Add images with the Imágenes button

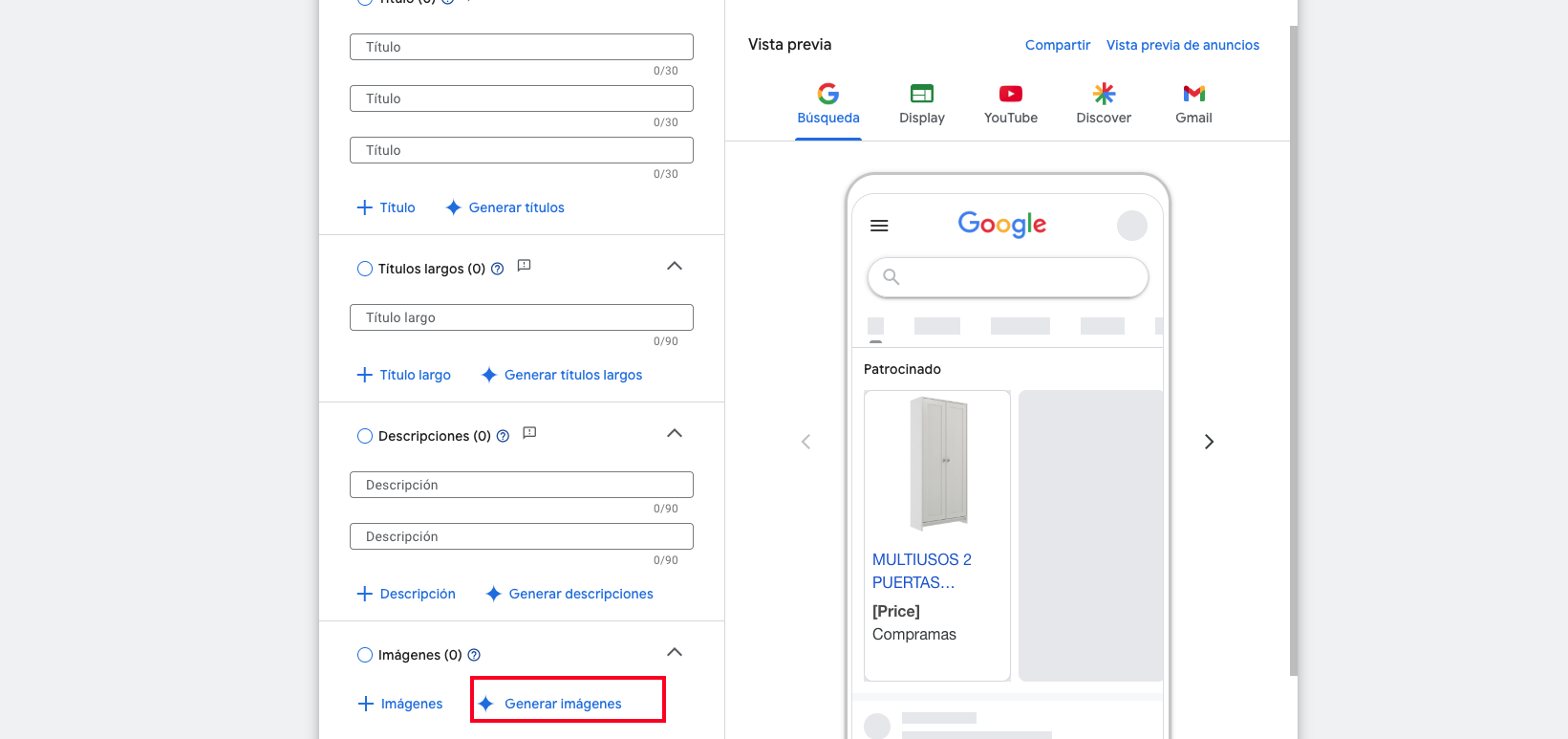(400, 704)
